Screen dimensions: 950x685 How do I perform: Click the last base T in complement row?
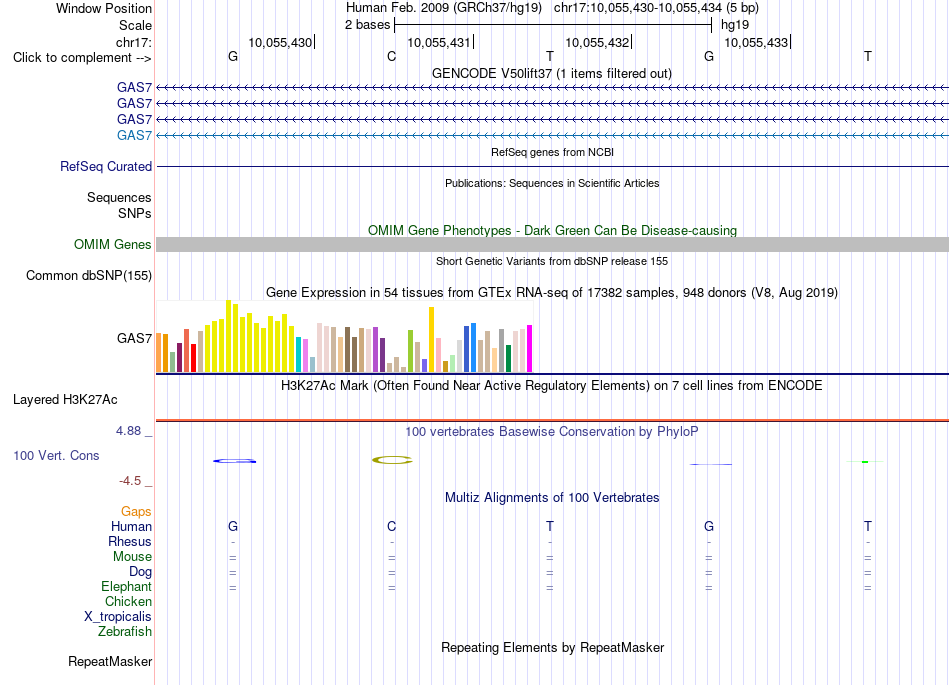point(868,57)
